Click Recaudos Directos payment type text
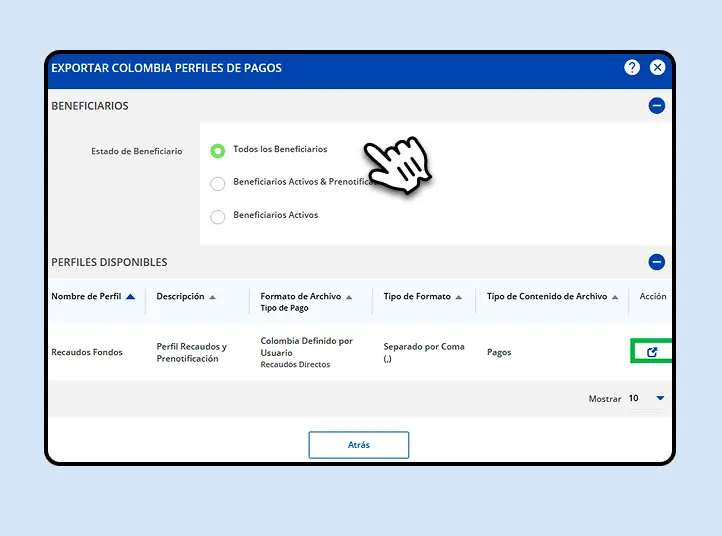722x536 pixels. [x=295, y=364]
